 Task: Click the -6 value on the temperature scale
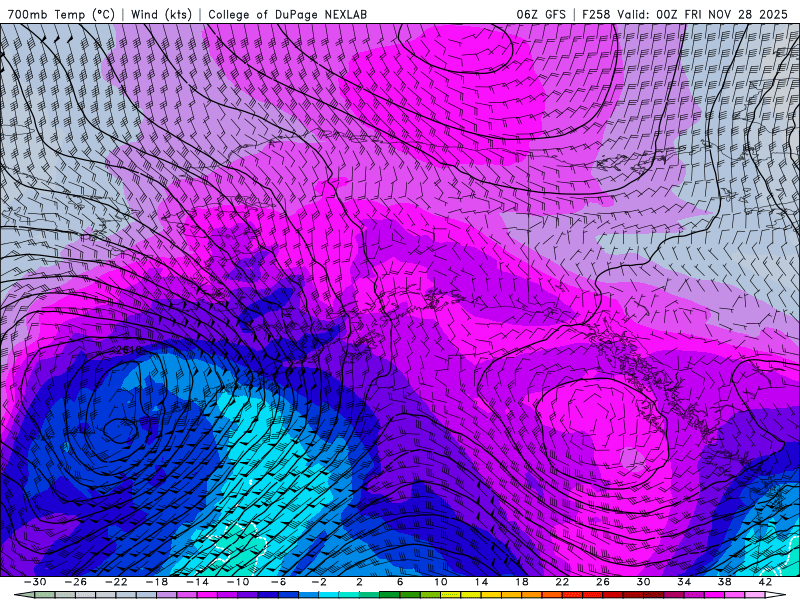click(278, 582)
